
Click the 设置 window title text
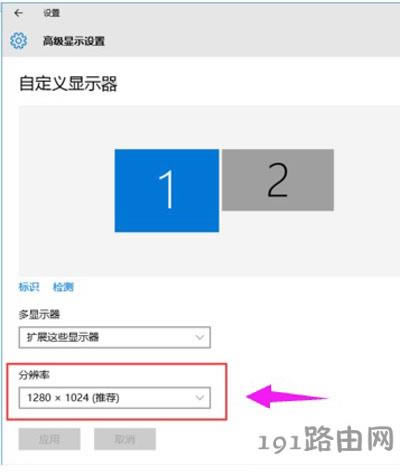click(51, 13)
